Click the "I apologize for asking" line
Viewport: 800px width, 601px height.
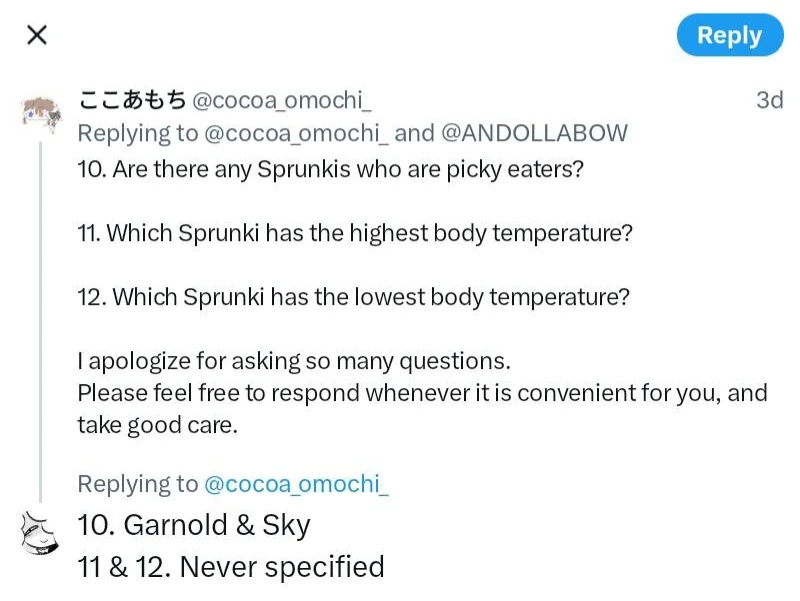pyautogui.click(x=294, y=360)
